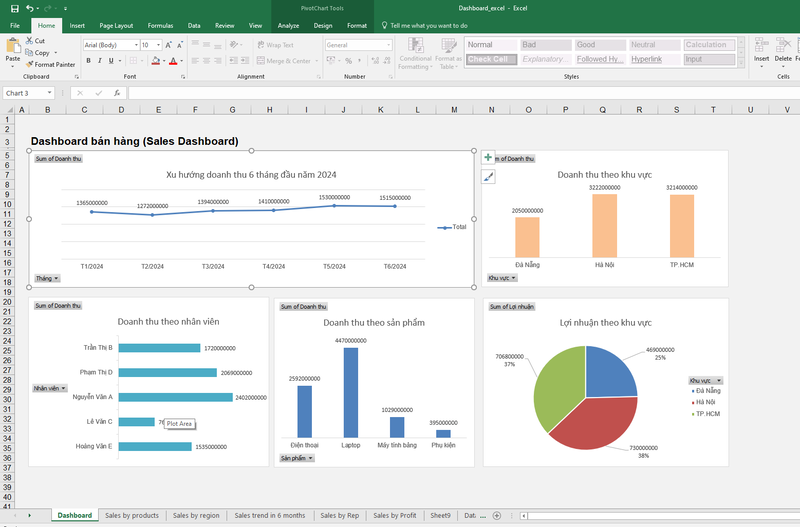This screenshot has height=527, width=800.
Task: Click the Undo arrow icon
Action: click(x=30, y=8)
